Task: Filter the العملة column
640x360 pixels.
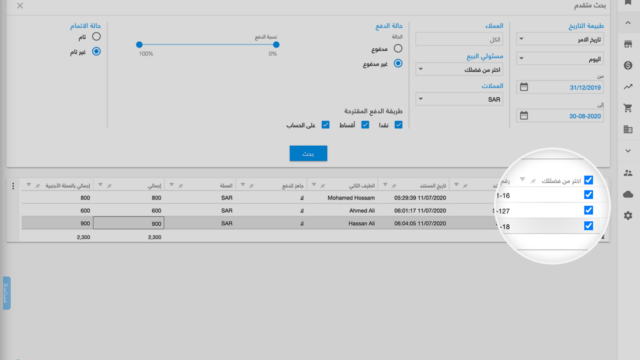Action: point(171,185)
